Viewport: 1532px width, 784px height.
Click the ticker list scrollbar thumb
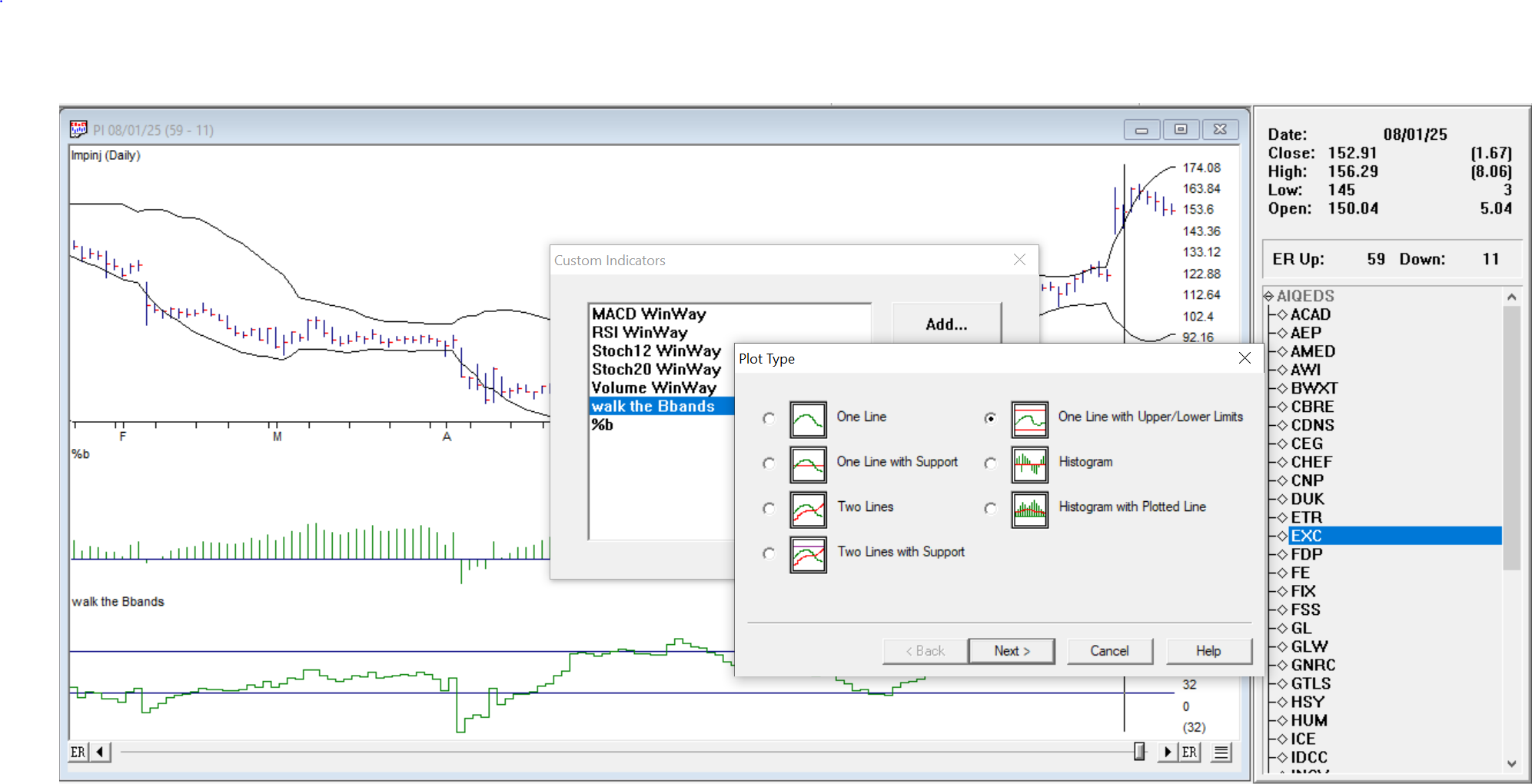(x=1511, y=438)
